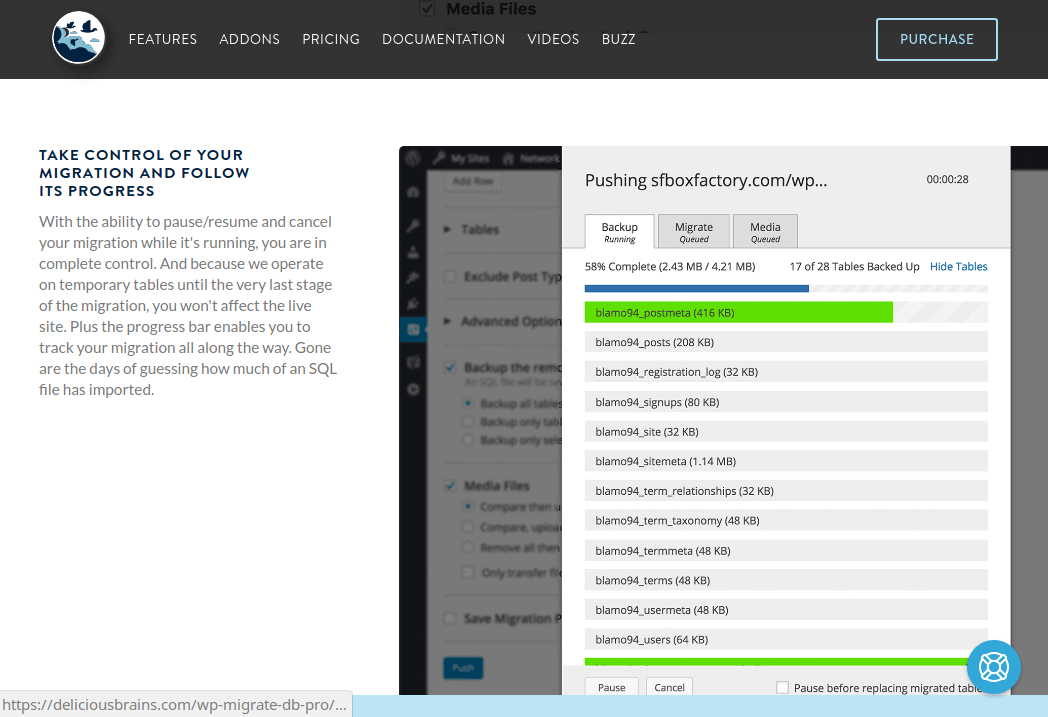Open the Delicious Brains logo home link
Image resolution: width=1048 pixels, height=717 pixels.
tap(78, 37)
